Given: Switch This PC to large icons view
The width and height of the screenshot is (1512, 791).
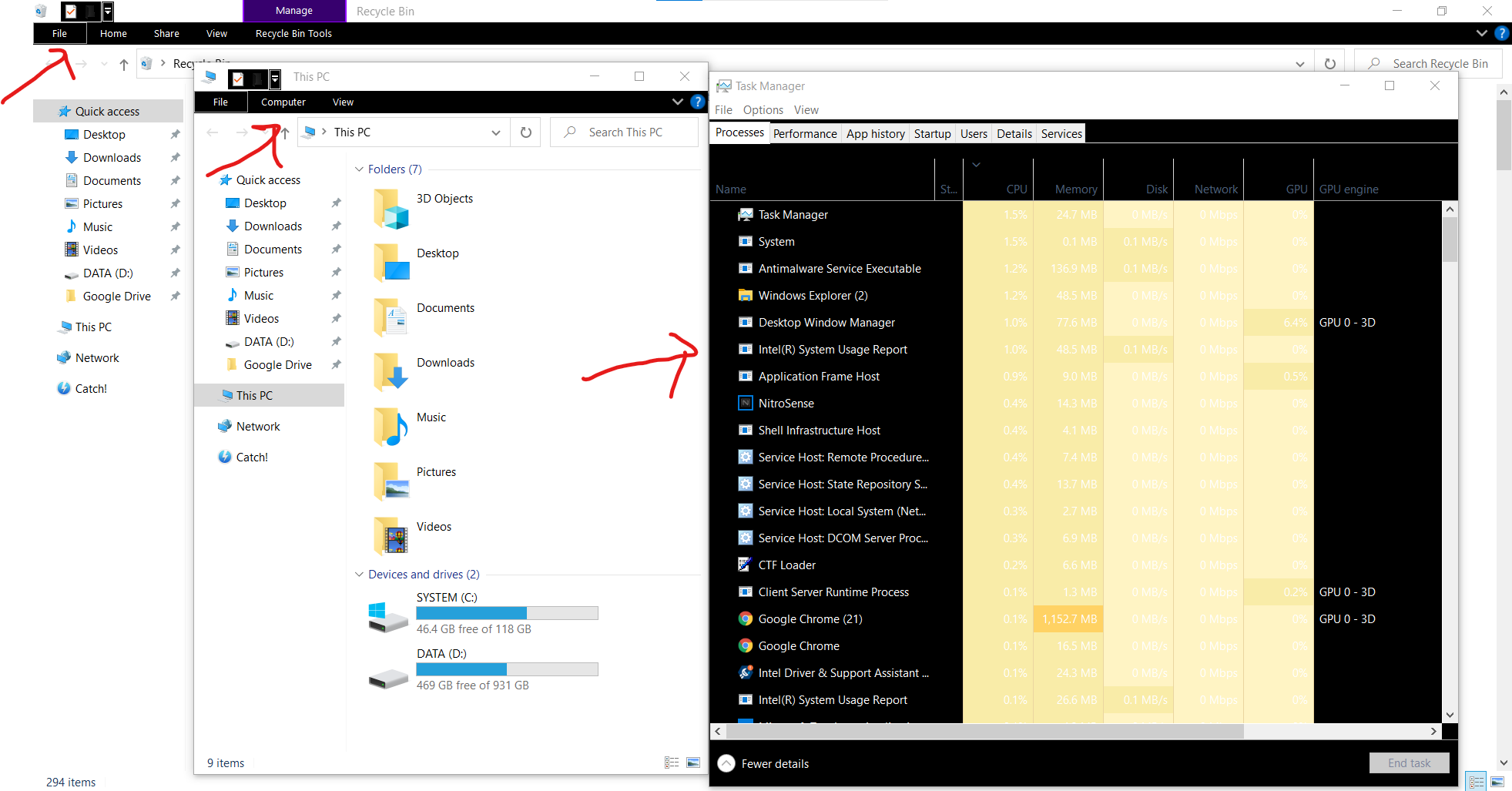Looking at the screenshot, I should point(693,763).
